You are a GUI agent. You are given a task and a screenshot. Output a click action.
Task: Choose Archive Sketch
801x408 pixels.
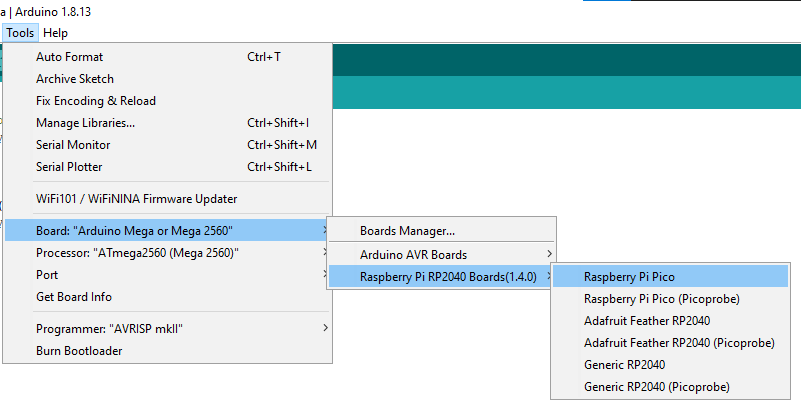click(168, 79)
